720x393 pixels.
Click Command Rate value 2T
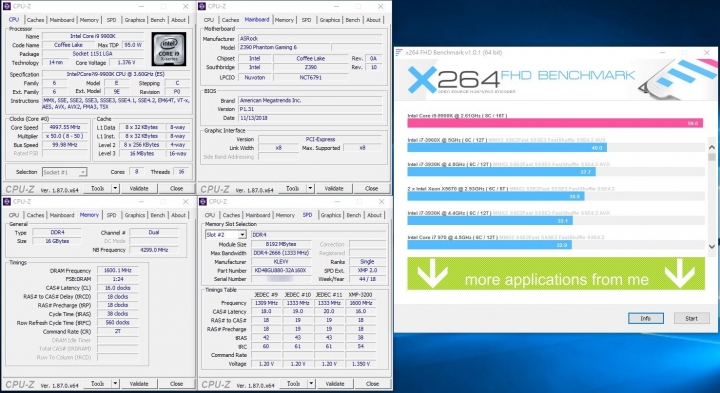118,331
